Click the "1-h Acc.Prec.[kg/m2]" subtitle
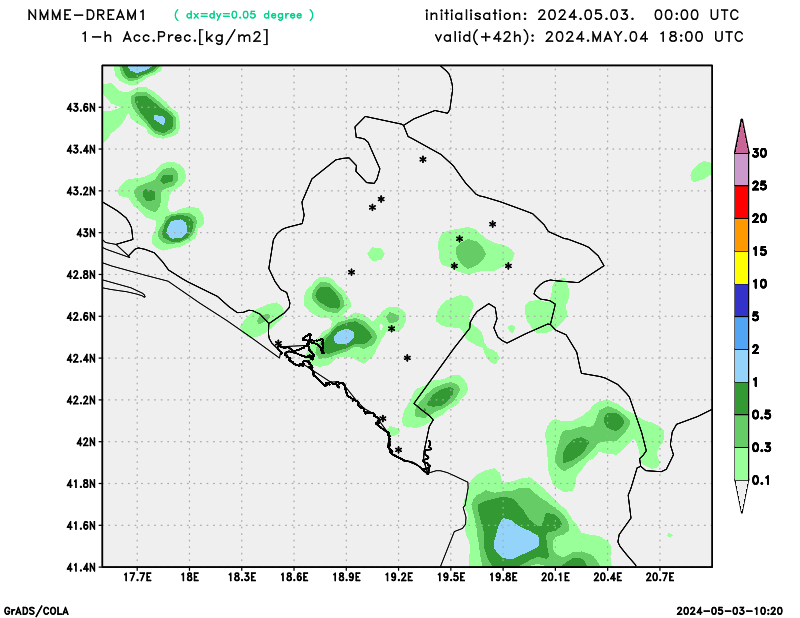This screenshot has width=800, height=618. (174, 37)
